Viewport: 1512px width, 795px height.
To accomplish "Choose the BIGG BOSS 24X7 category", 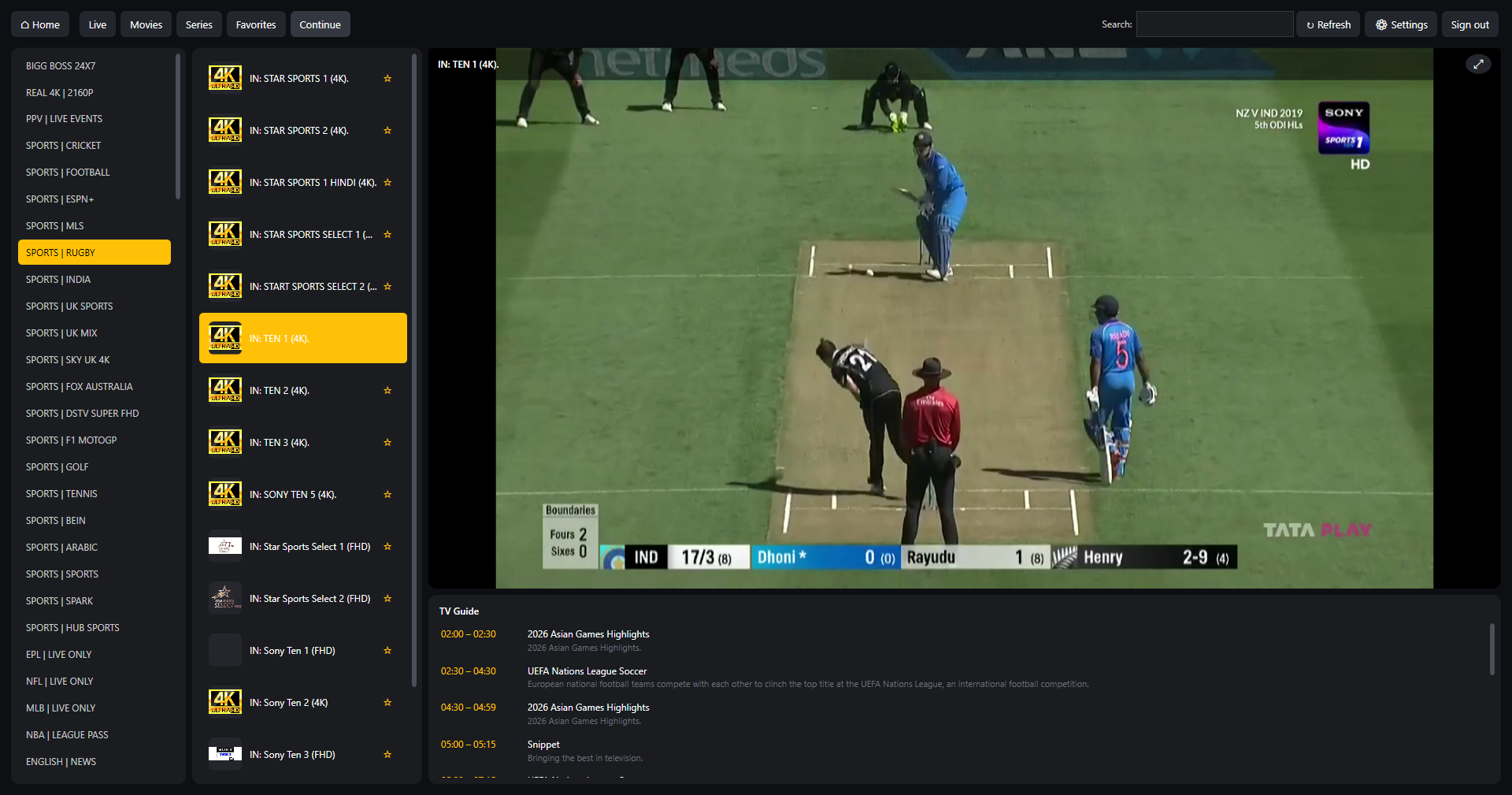I will point(94,66).
